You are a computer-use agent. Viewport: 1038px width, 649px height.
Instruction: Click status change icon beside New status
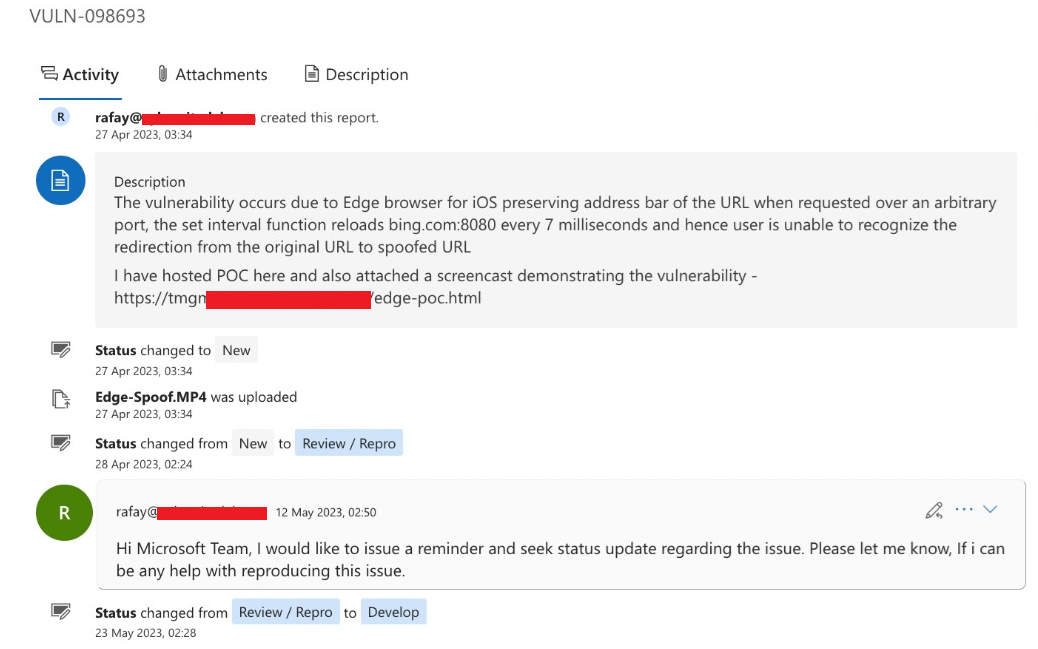[61, 350]
